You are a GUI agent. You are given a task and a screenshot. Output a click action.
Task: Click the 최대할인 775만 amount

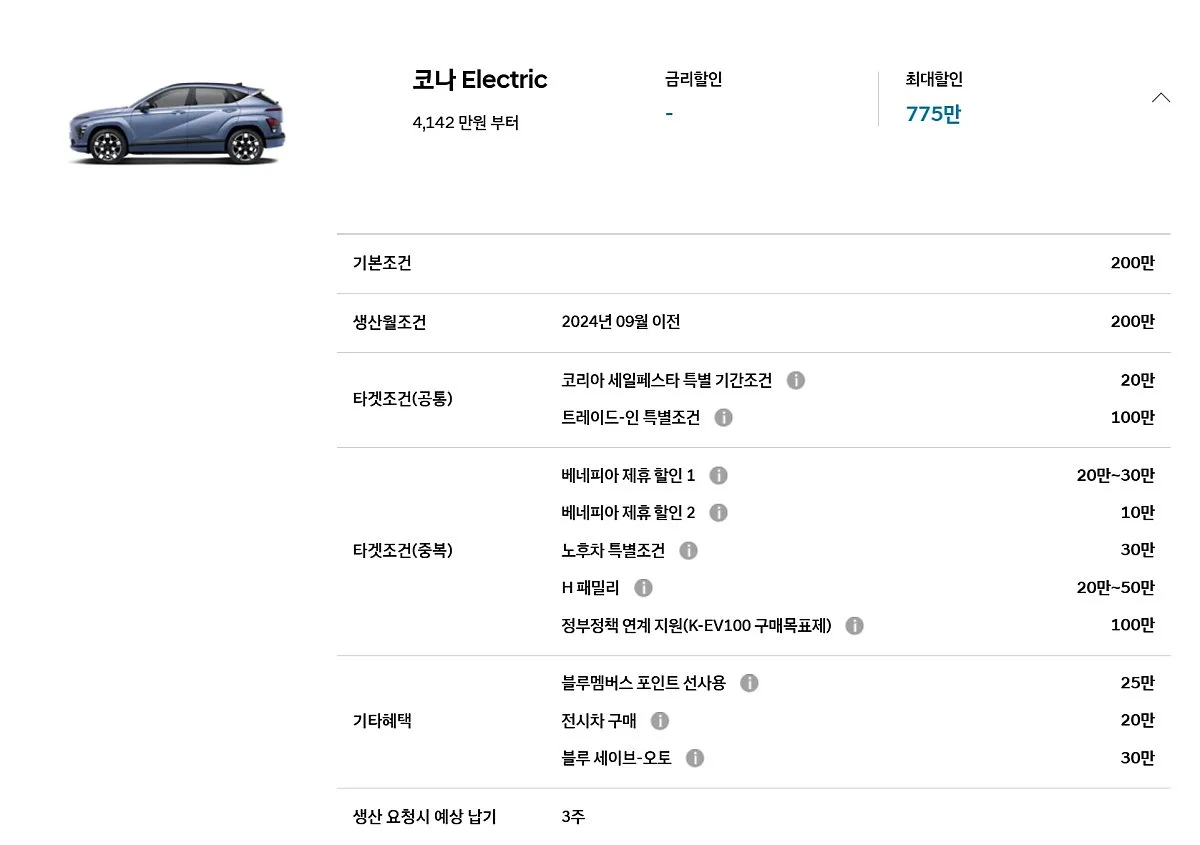click(x=932, y=114)
